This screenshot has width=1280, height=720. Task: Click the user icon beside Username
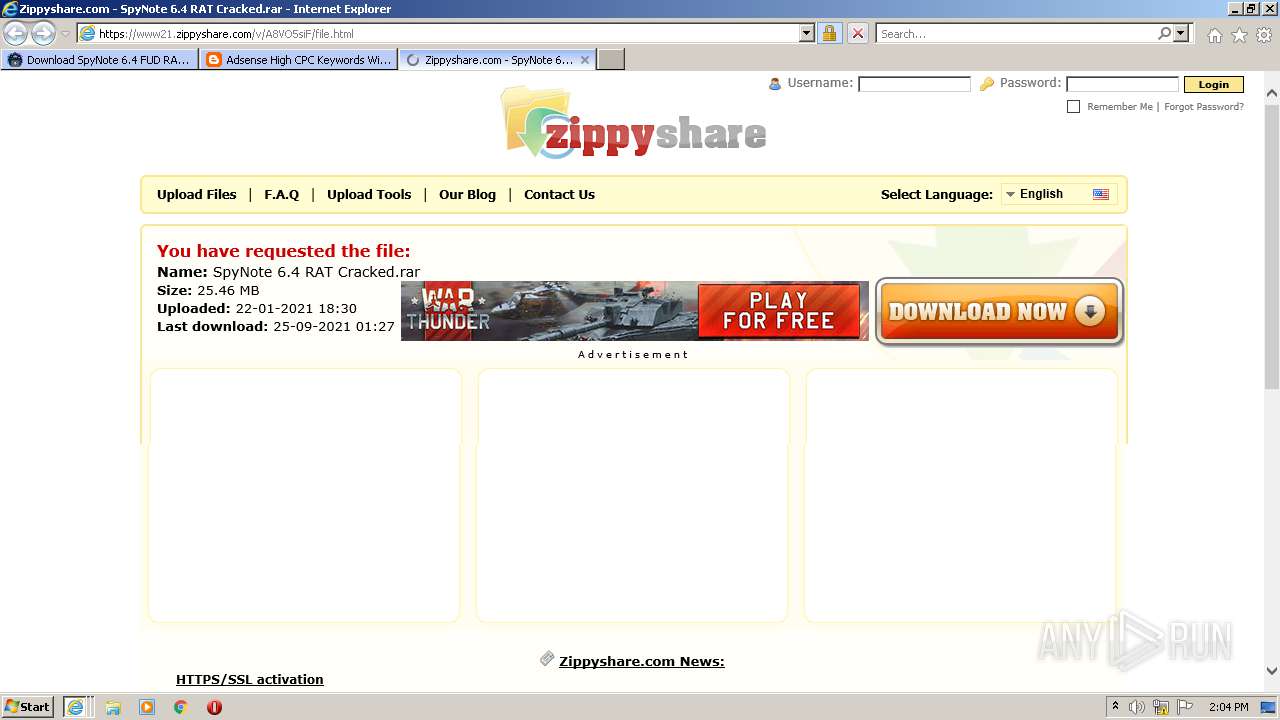click(x=775, y=84)
